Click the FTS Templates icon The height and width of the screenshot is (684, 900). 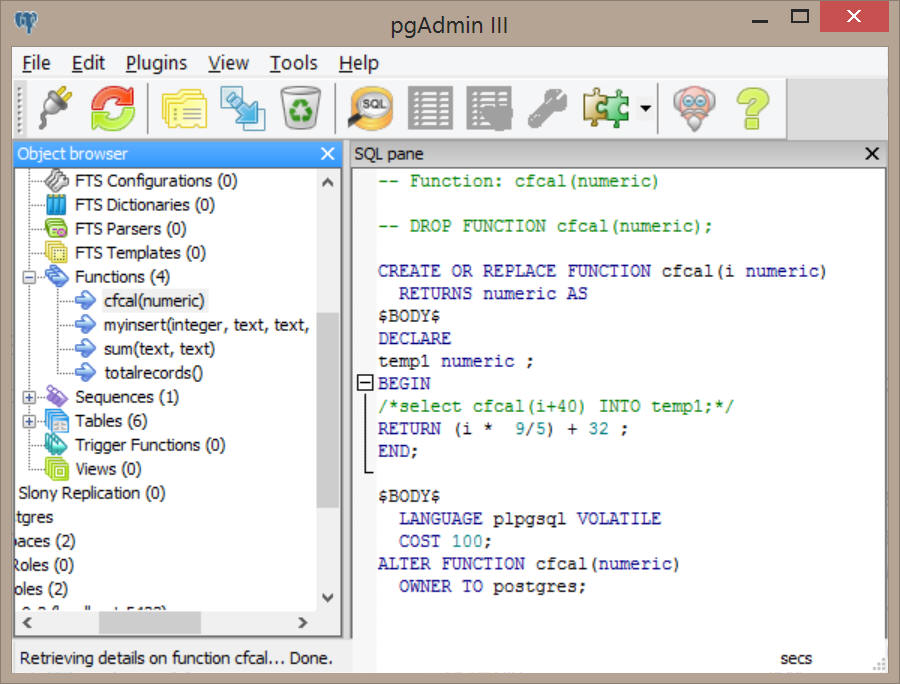pyautogui.click(x=56, y=253)
